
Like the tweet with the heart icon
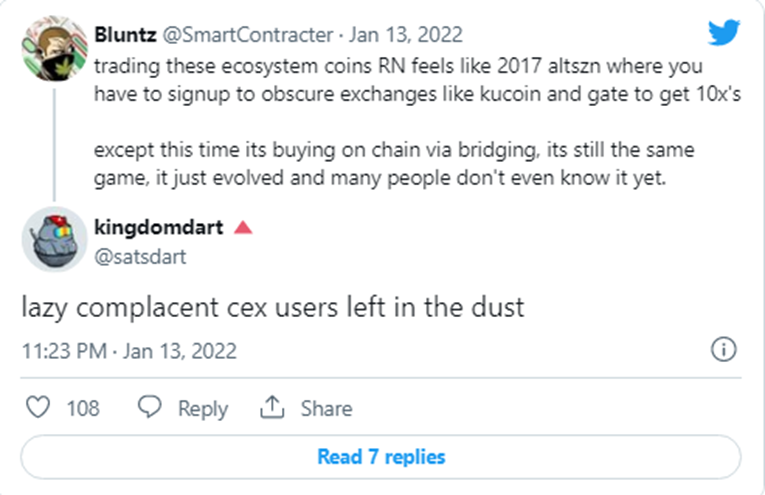[38, 407]
